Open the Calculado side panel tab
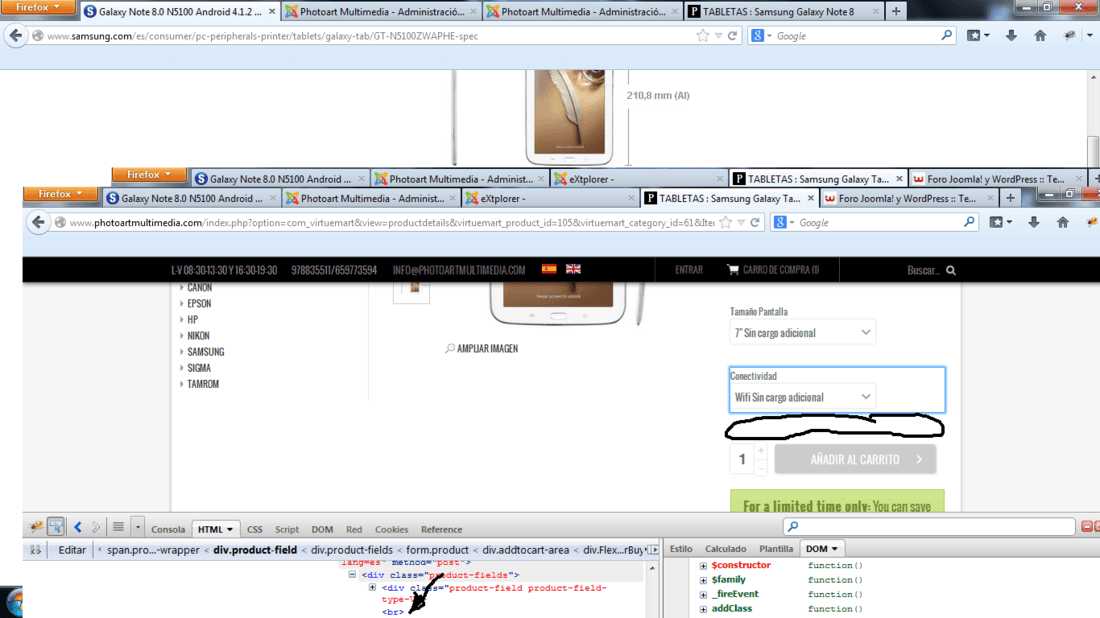The image size is (1100, 618). point(725,549)
